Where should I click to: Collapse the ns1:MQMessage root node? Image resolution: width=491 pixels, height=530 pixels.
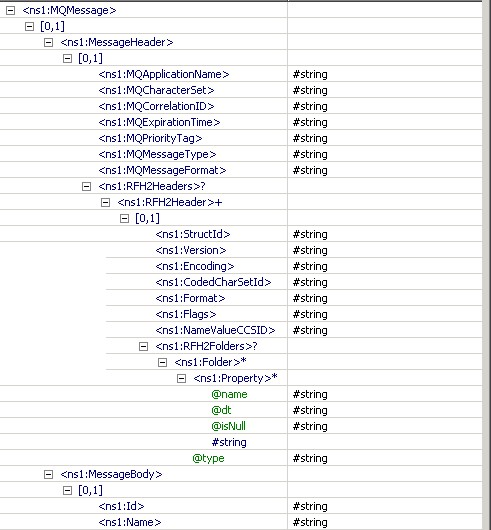(x=10, y=10)
